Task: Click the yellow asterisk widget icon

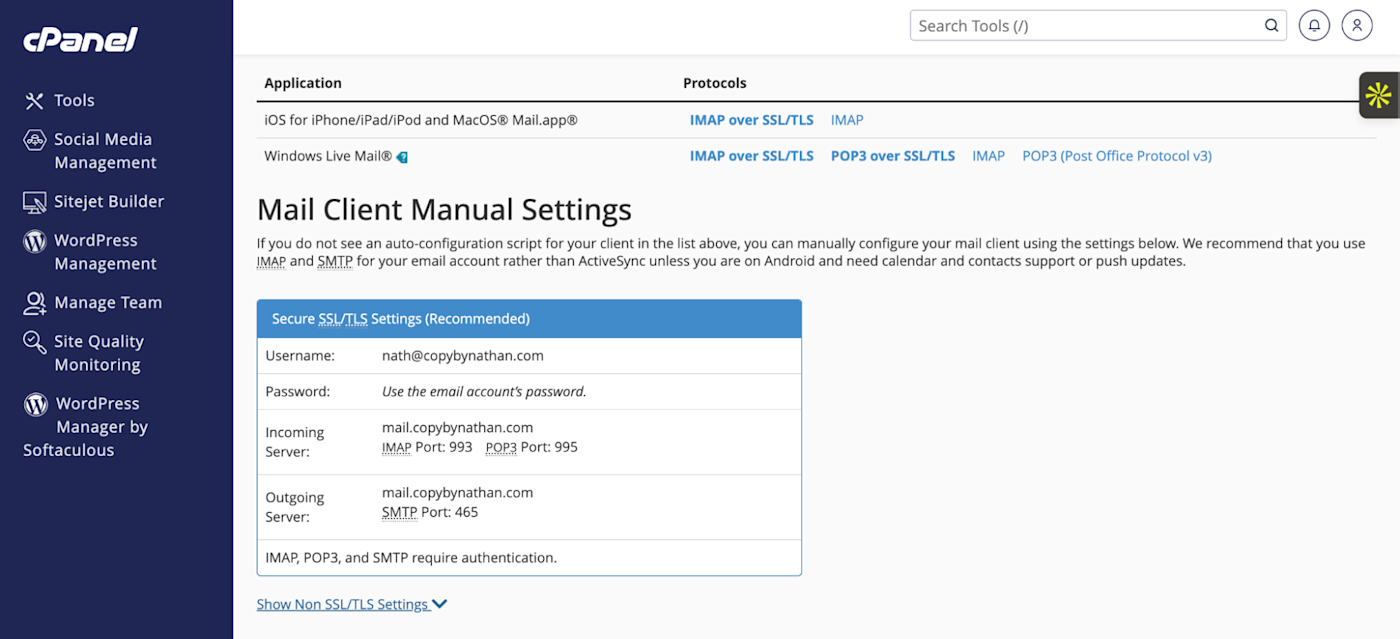Action: [x=1379, y=96]
